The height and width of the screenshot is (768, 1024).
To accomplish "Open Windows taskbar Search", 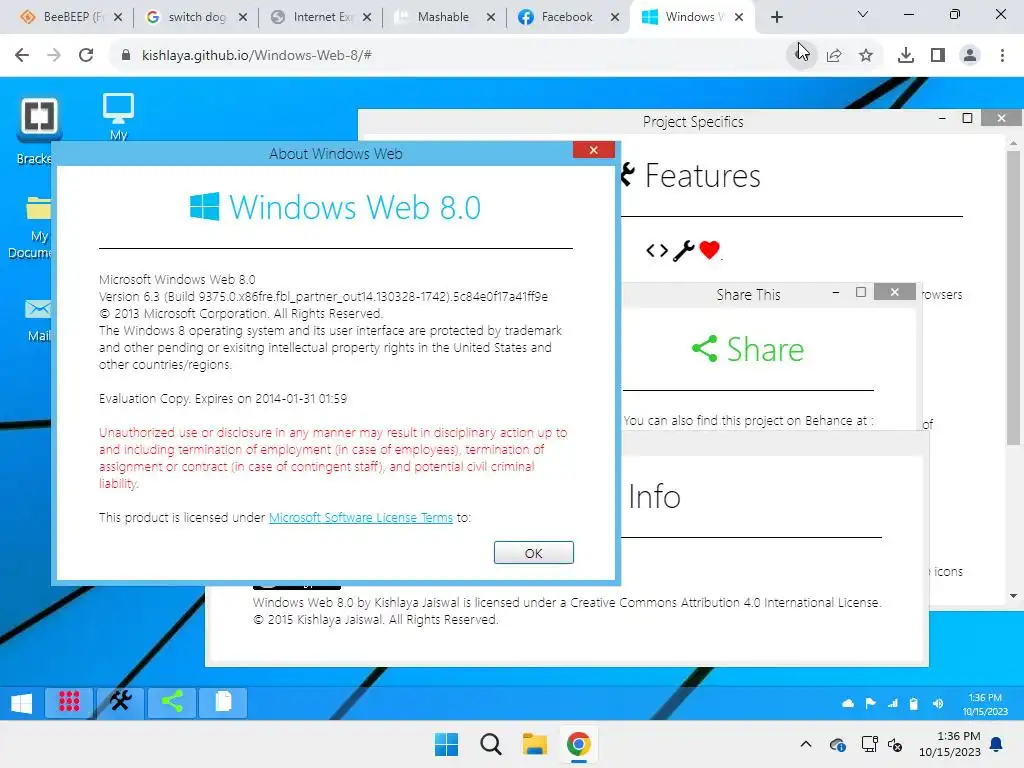I will (490, 744).
